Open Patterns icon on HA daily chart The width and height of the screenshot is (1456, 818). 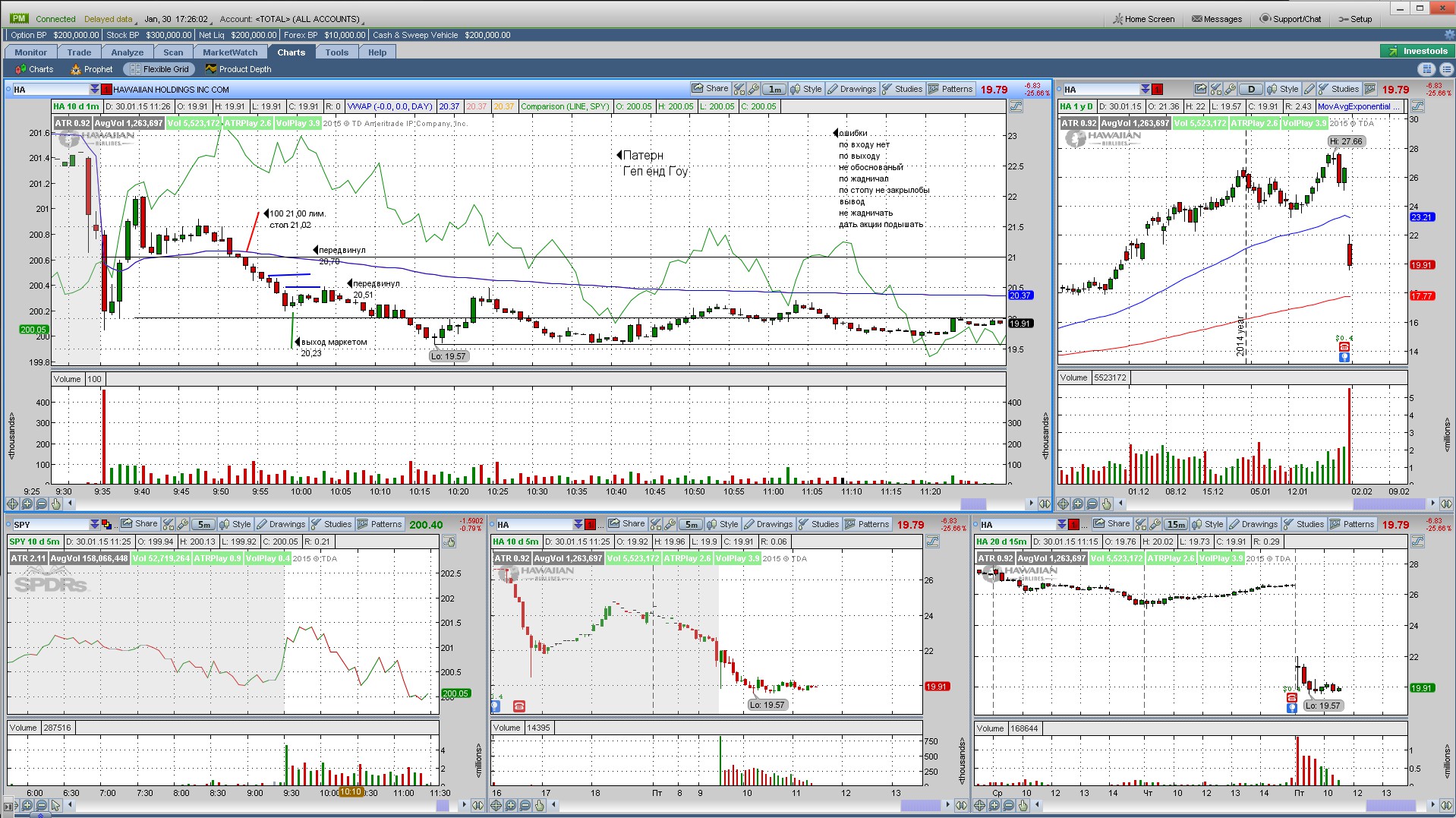click(x=1369, y=89)
